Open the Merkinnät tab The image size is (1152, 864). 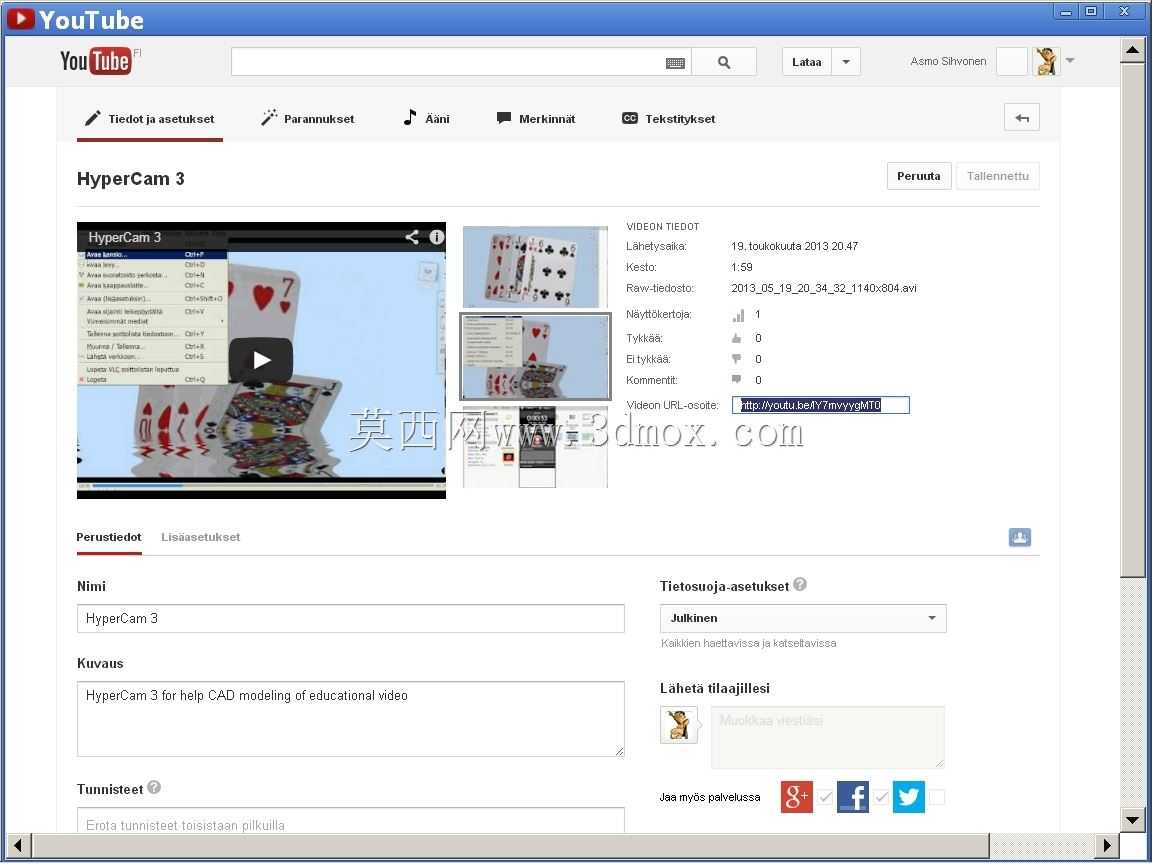(536, 119)
